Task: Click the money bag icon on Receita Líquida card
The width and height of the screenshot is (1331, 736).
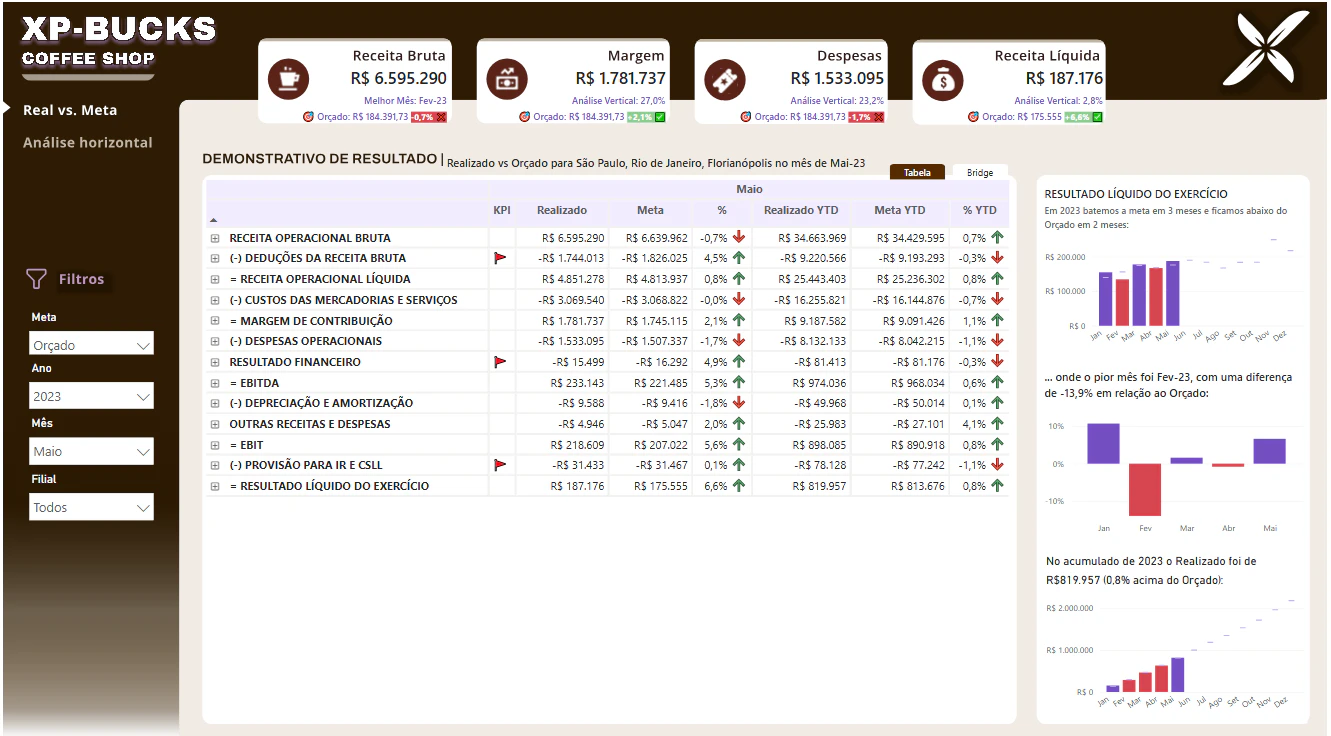Action: [943, 79]
